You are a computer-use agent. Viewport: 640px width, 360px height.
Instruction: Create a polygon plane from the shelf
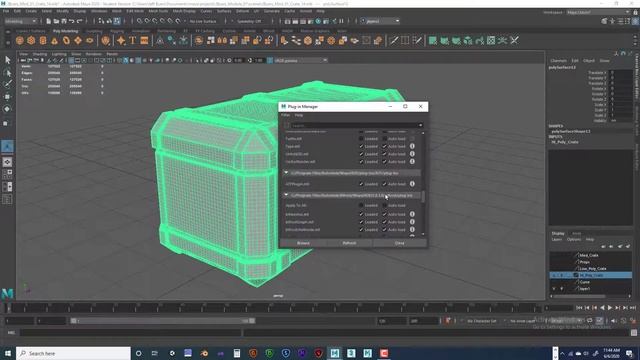(78, 40)
